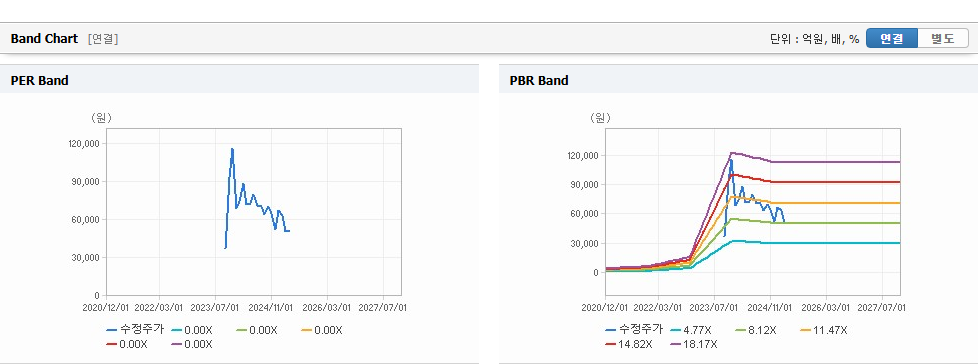Toggle 수정주가 series in PBR Band legend

click(x=634, y=330)
